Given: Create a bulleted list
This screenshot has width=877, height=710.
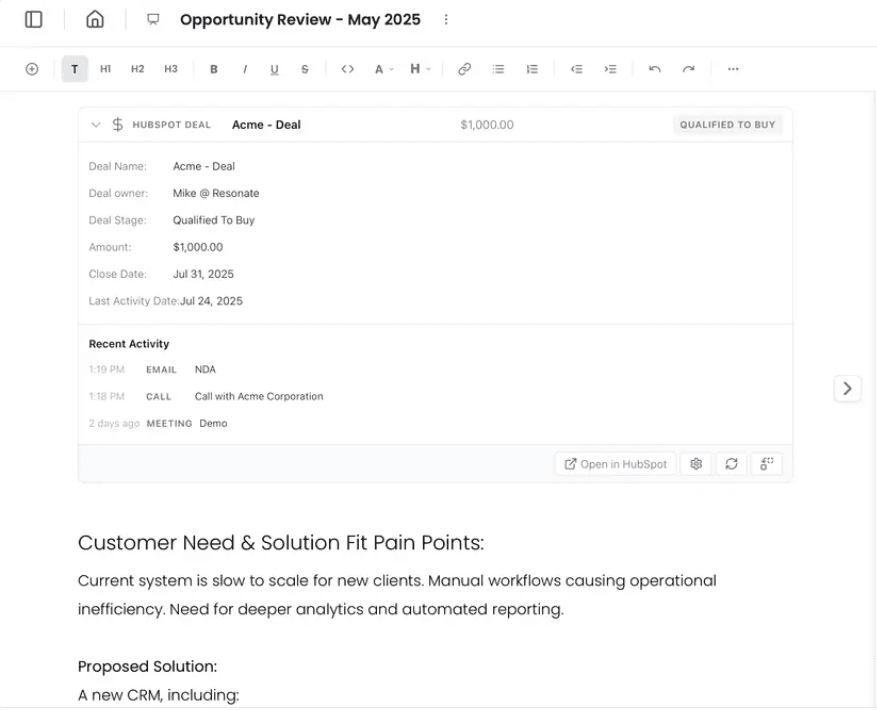Looking at the screenshot, I should (x=498, y=69).
